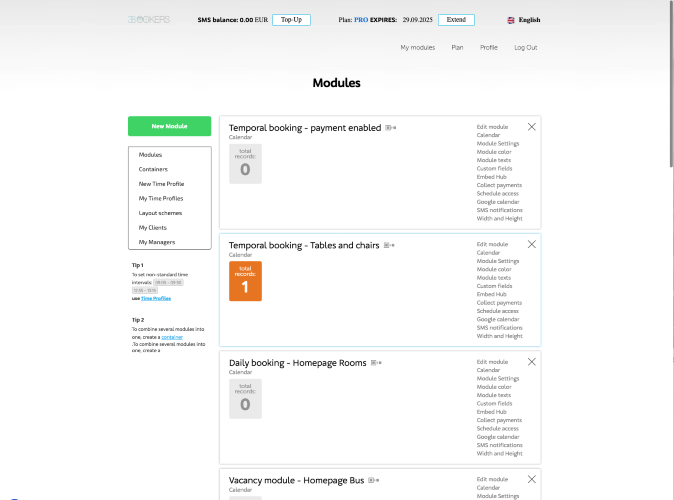Create a New Module
This screenshot has width=674, height=500.
coord(169,126)
